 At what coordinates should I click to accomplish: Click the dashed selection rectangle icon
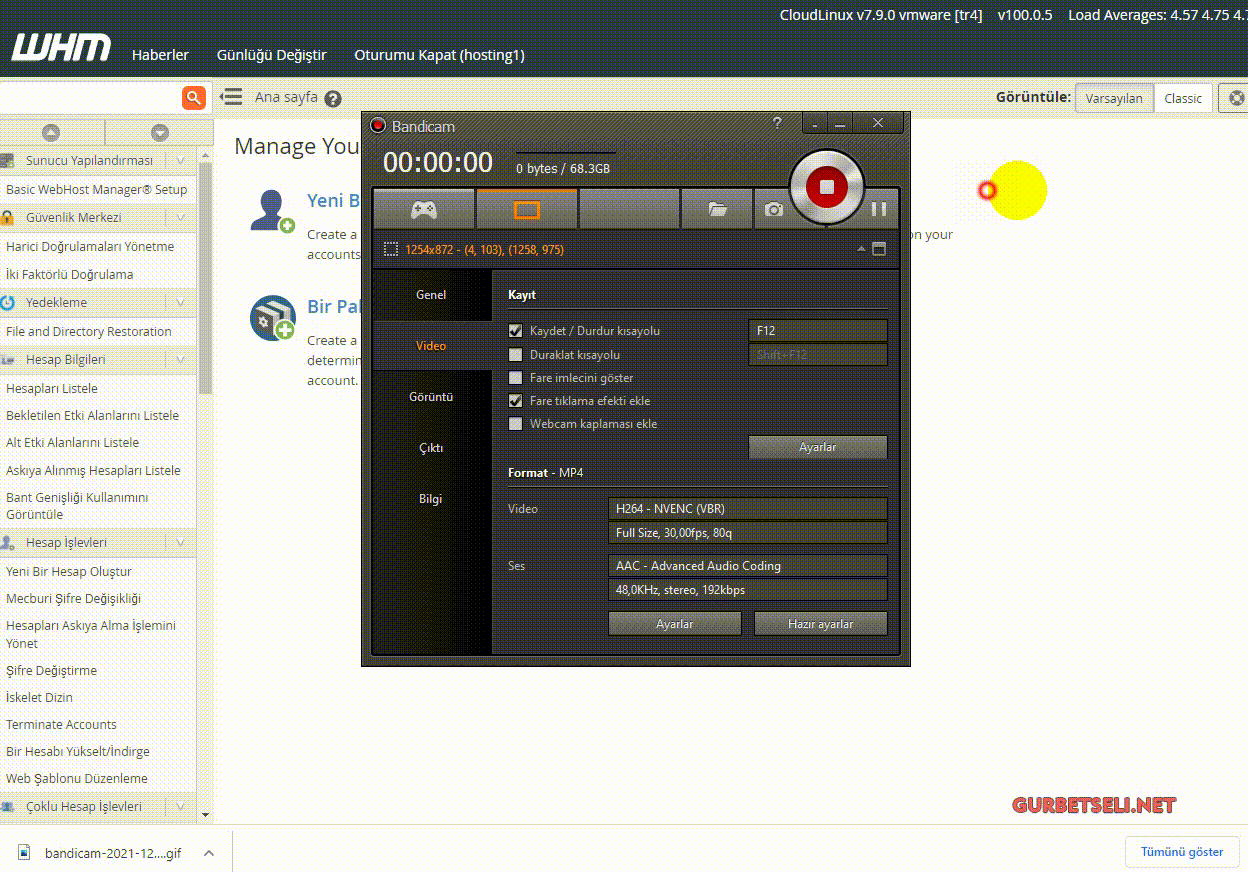click(391, 249)
